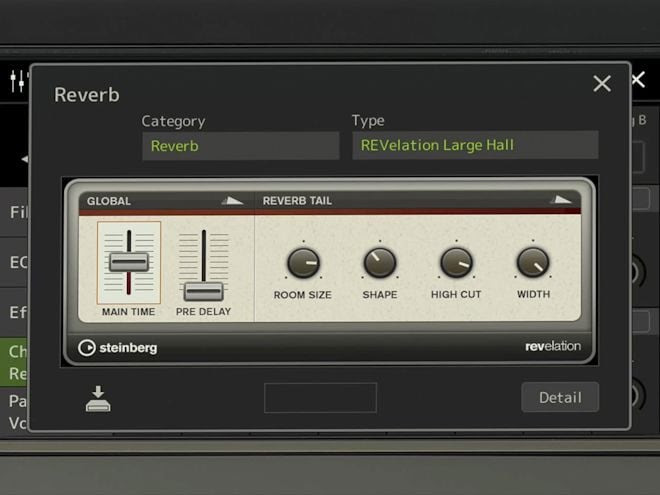
Task: Switch to the EQ tab in the sidebar
Action: tap(18, 263)
